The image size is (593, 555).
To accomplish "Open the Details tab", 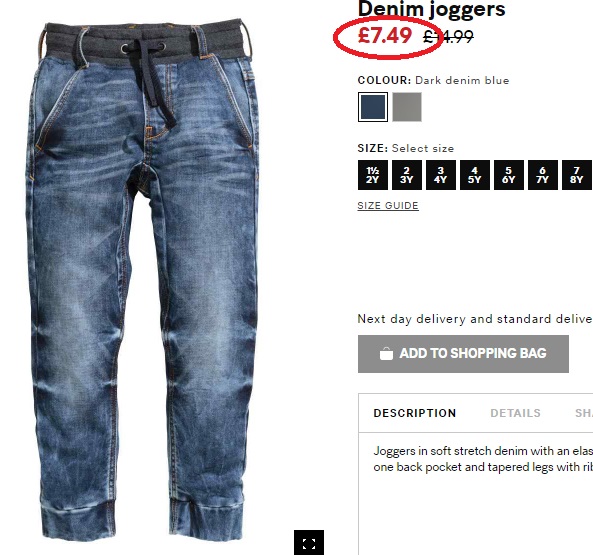I will [515, 413].
